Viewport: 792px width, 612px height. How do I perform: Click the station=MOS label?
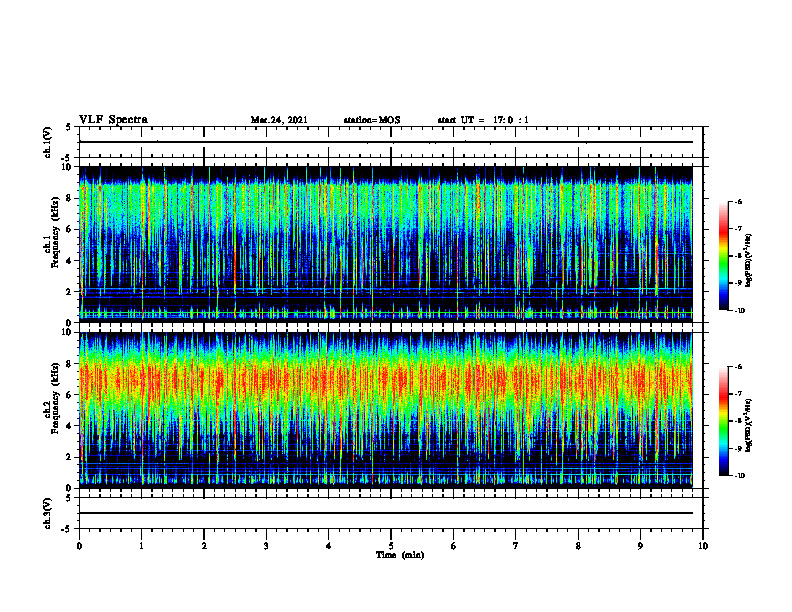[x=372, y=120]
